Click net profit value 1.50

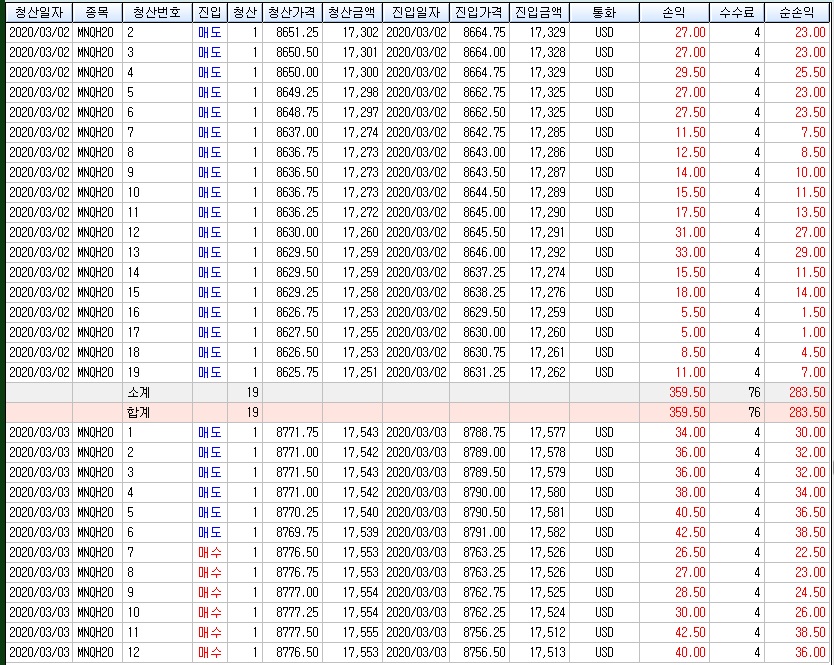813,312
